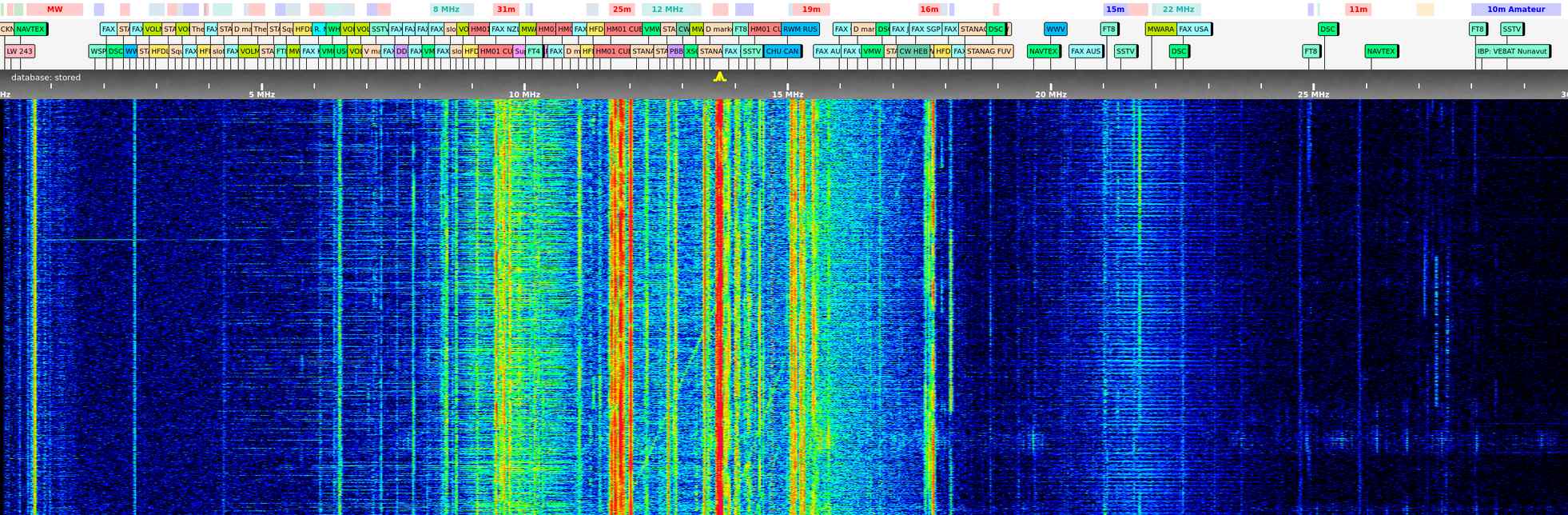Tune to NAVTEX label near 20 MHz
The width and height of the screenshot is (1568, 515).
coord(1043,51)
